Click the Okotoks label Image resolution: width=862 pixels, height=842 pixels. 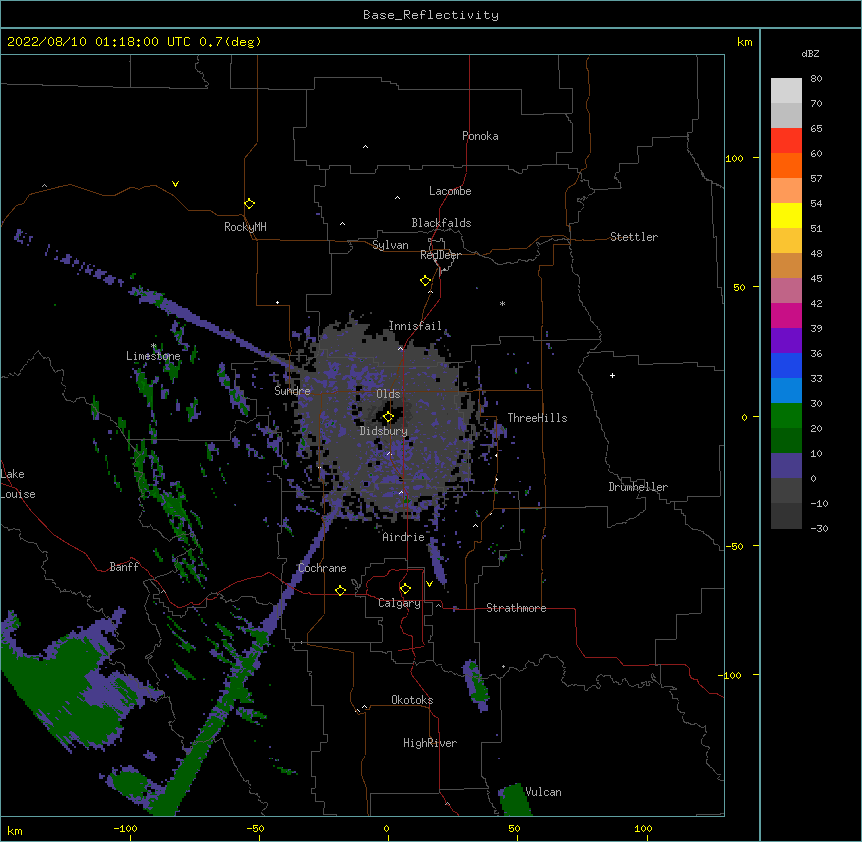pyautogui.click(x=412, y=700)
